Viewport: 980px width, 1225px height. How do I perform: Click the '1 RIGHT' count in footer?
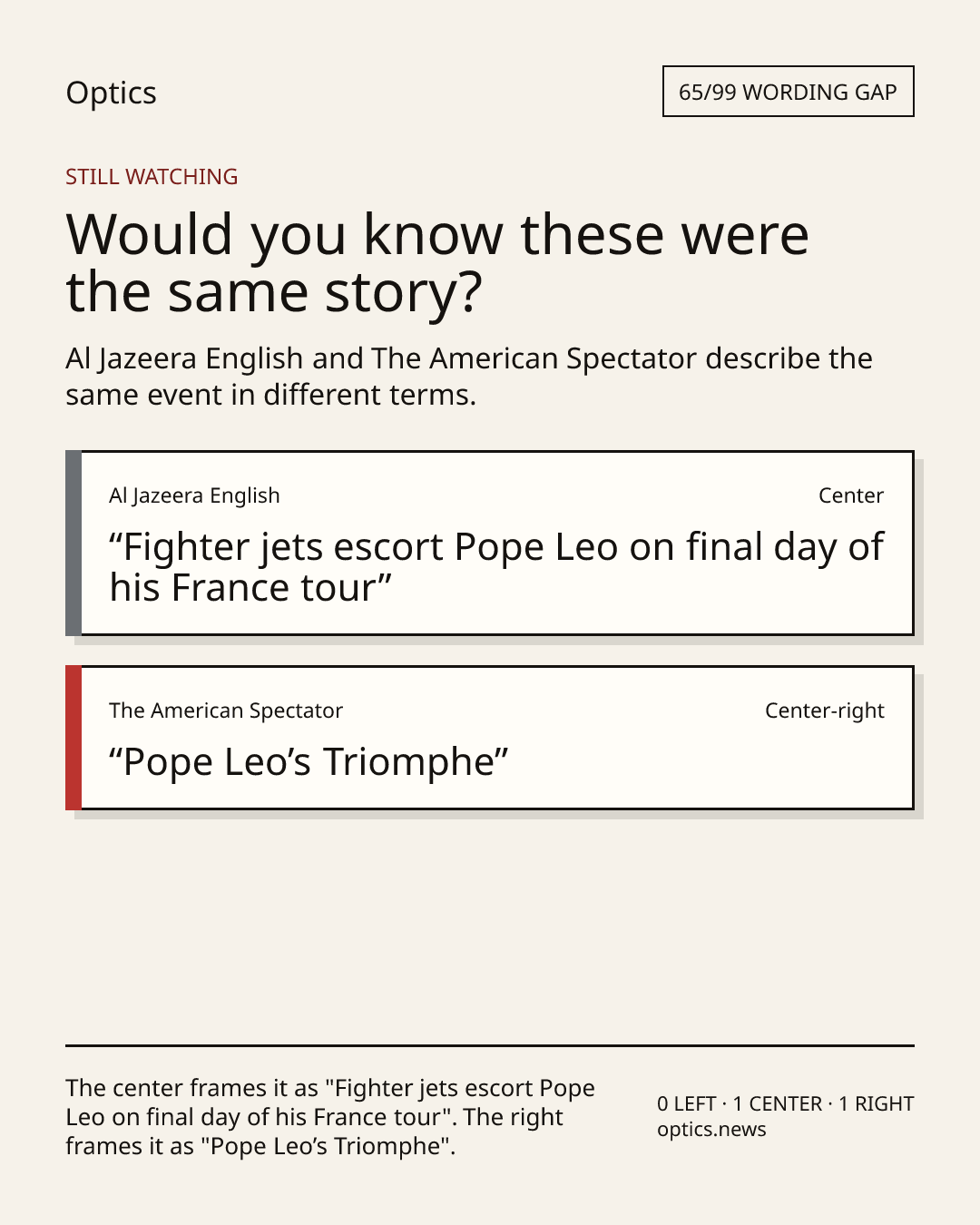(x=877, y=1103)
